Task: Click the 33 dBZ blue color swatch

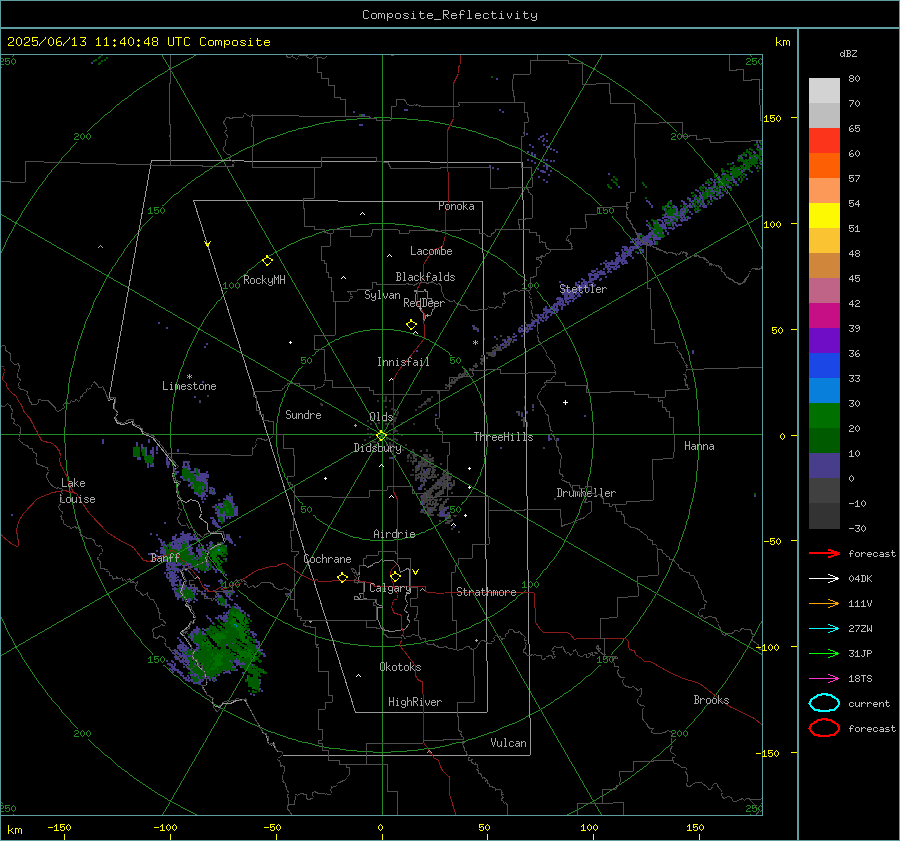Action: tap(824, 366)
